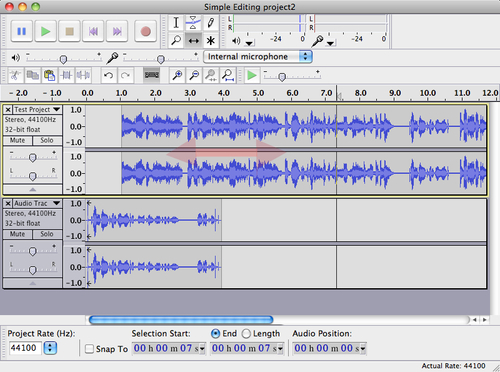Start recording with the Record button
Image resolution: width=500 pixels, height=372 pixels.
point(145,31)
